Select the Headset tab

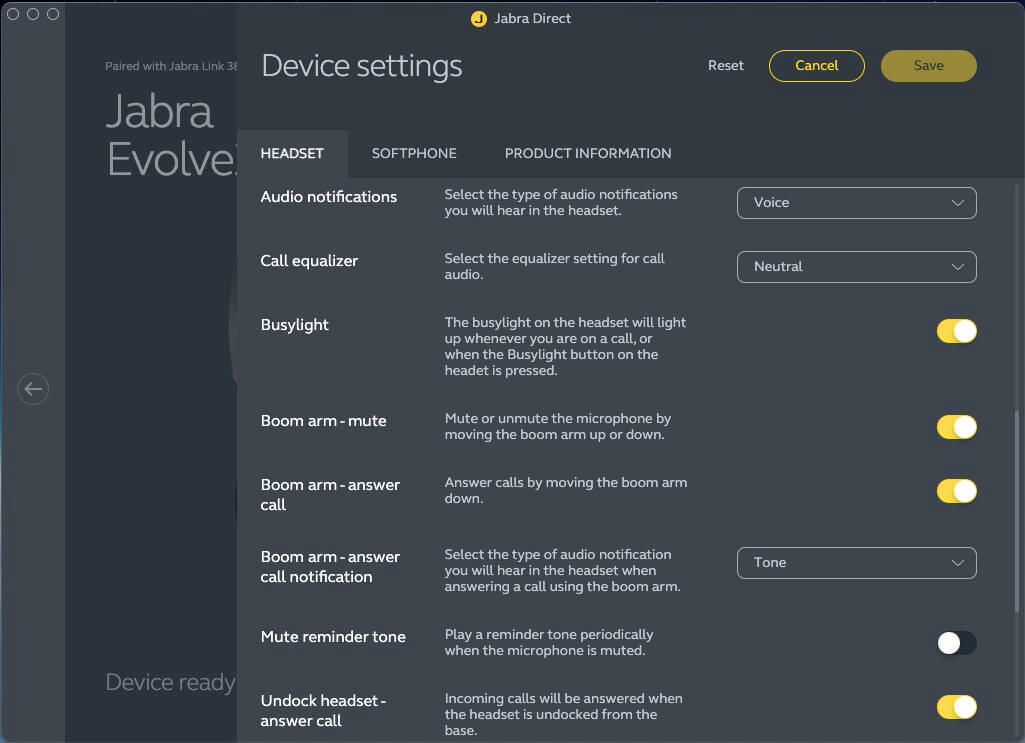[292, 153]
